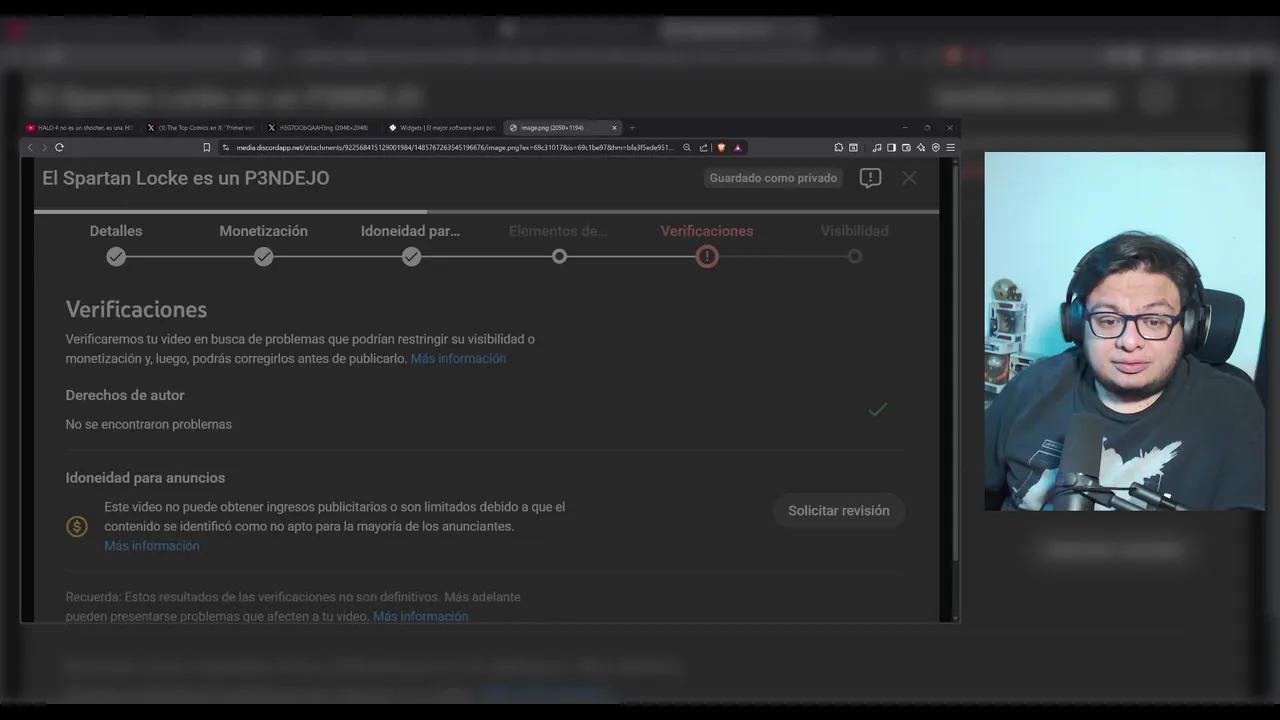
Task: Select the image.png tab
Action: 563,128
